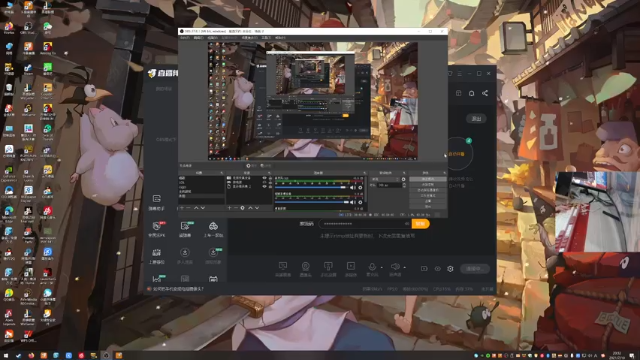Click the microphone icon in streaming app toolbar

[x=372, y=267]
